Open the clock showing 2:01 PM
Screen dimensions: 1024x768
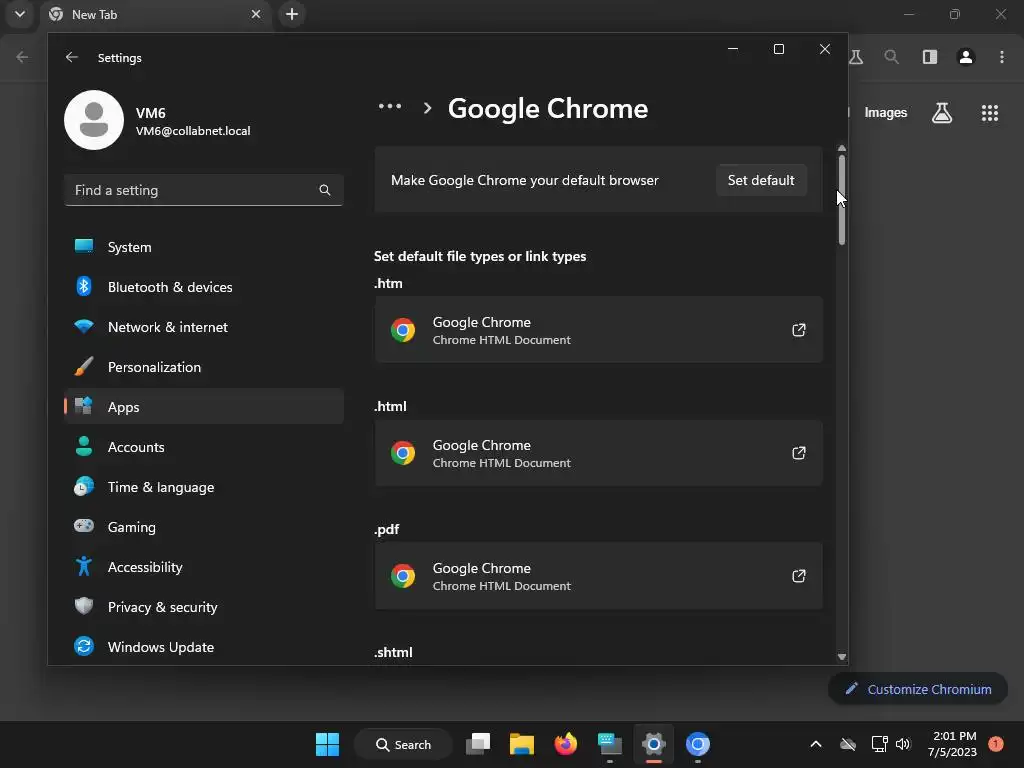point(953,744)
